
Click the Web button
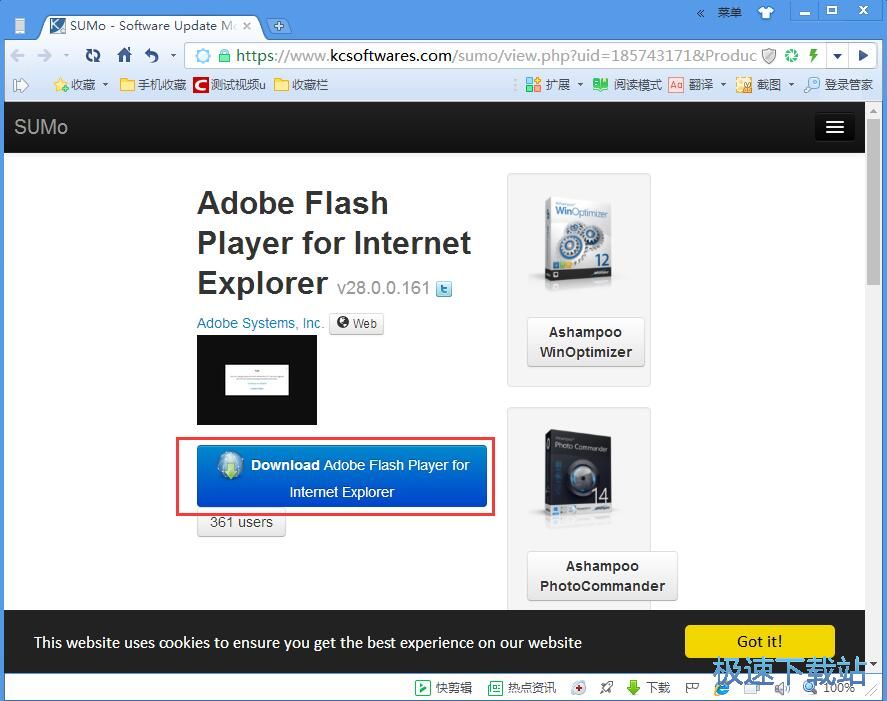[356, 324]
